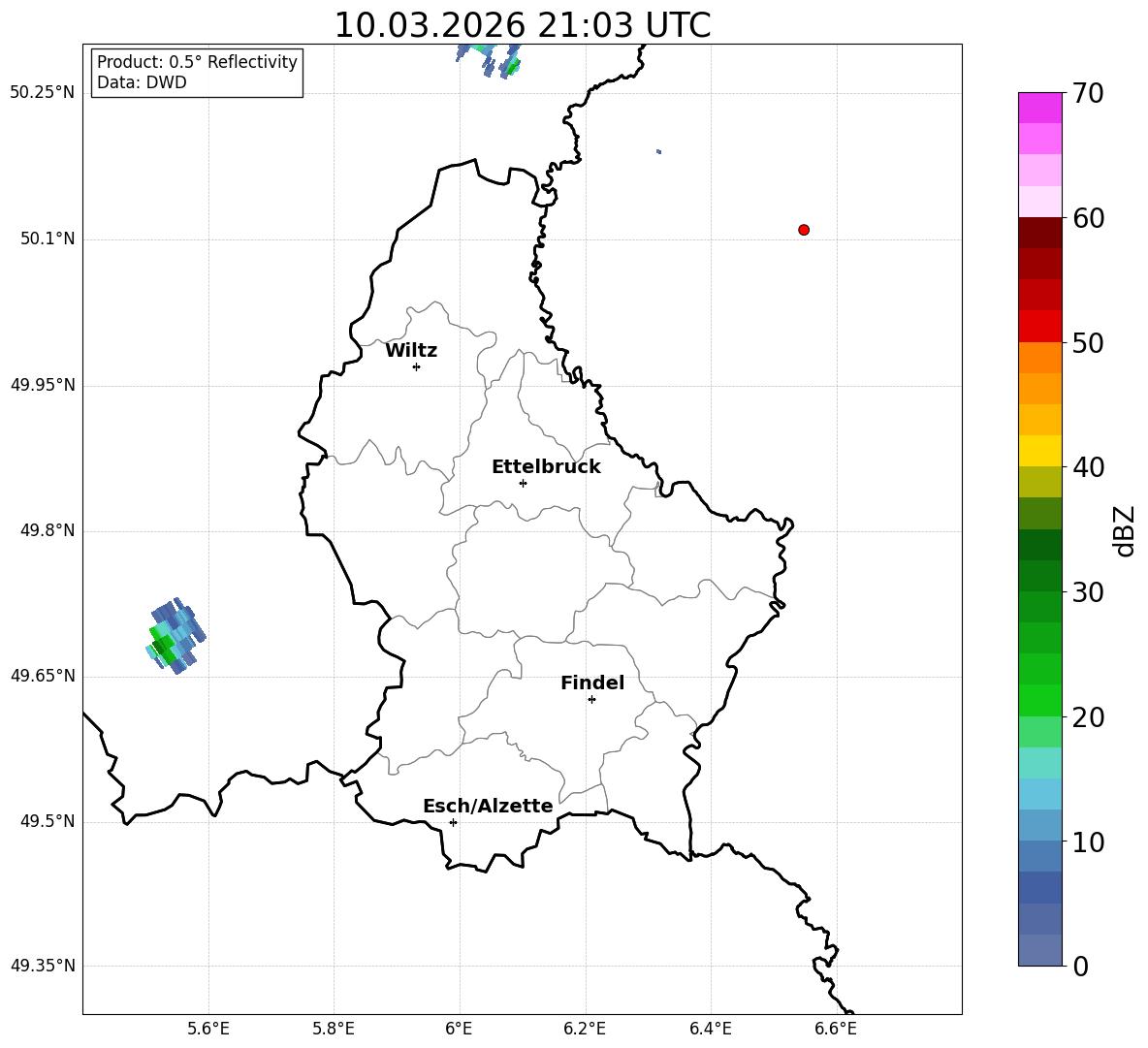Click the 49.35°N latitude label
Viewport: 1148px width, 1048px height.
click(43, 966)
